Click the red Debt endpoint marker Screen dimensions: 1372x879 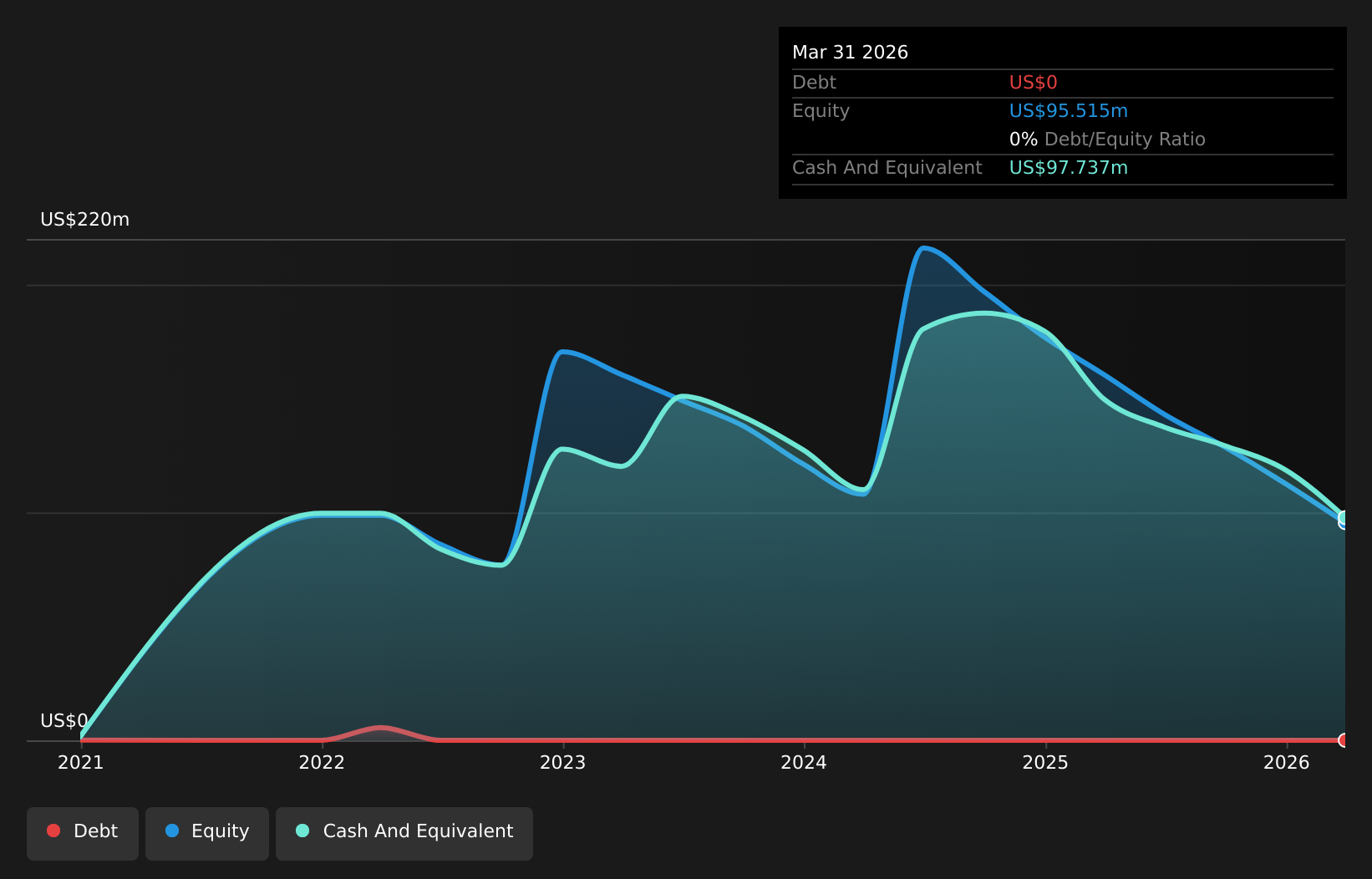[x=1344, y=740]
